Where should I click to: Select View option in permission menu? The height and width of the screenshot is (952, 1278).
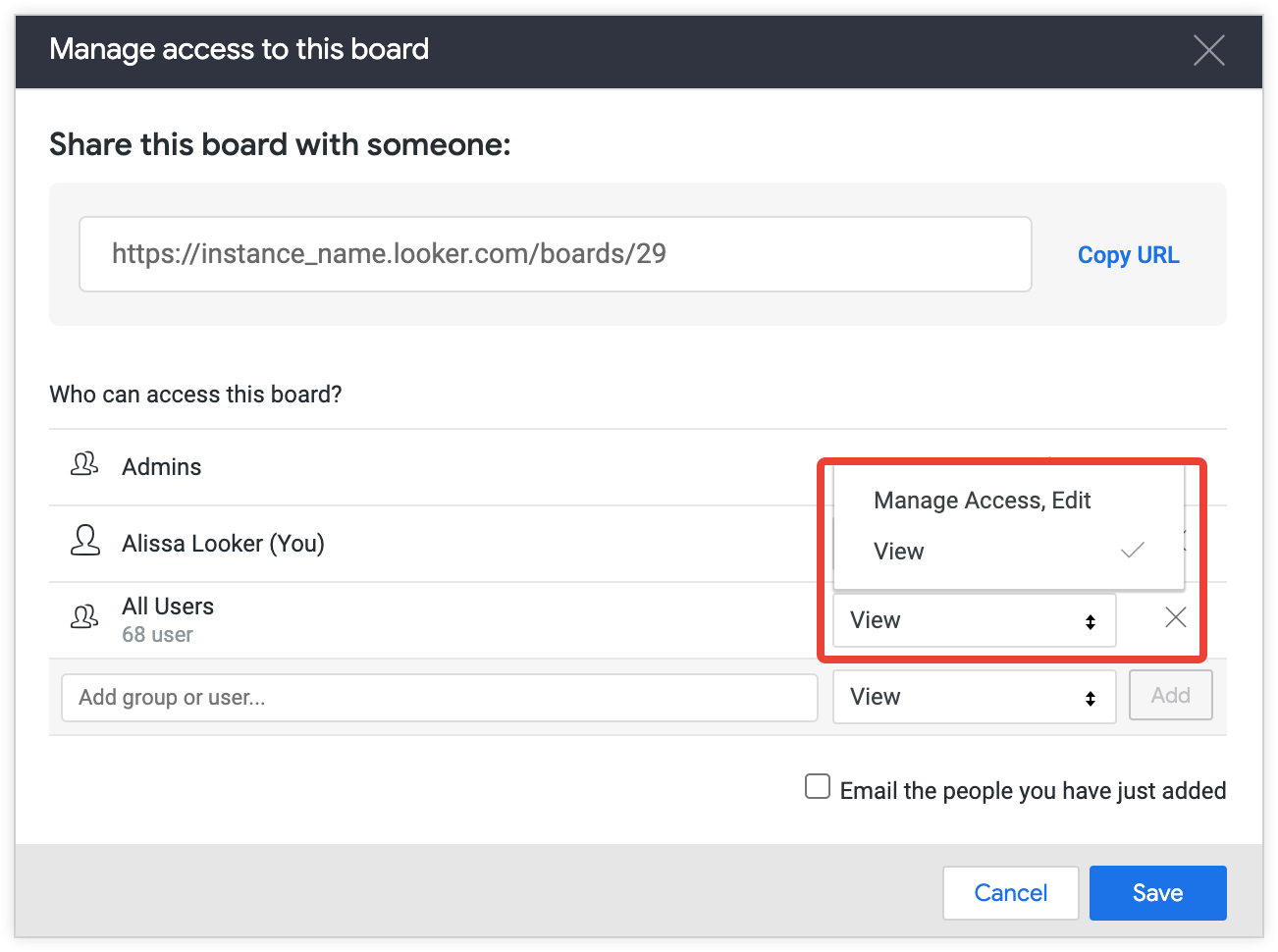[899, 552]
